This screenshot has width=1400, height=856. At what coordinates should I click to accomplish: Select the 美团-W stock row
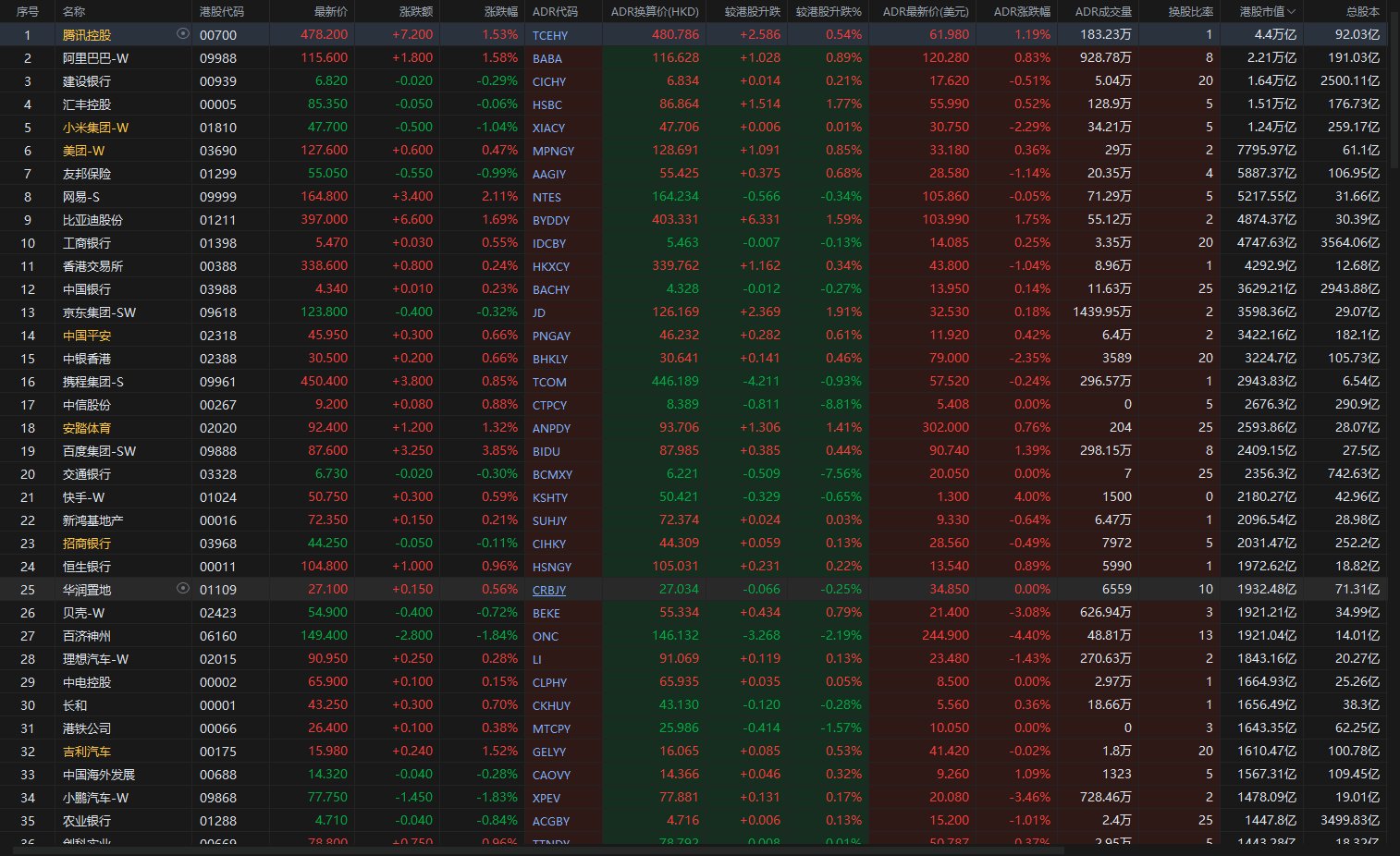[x=694, y=150]
